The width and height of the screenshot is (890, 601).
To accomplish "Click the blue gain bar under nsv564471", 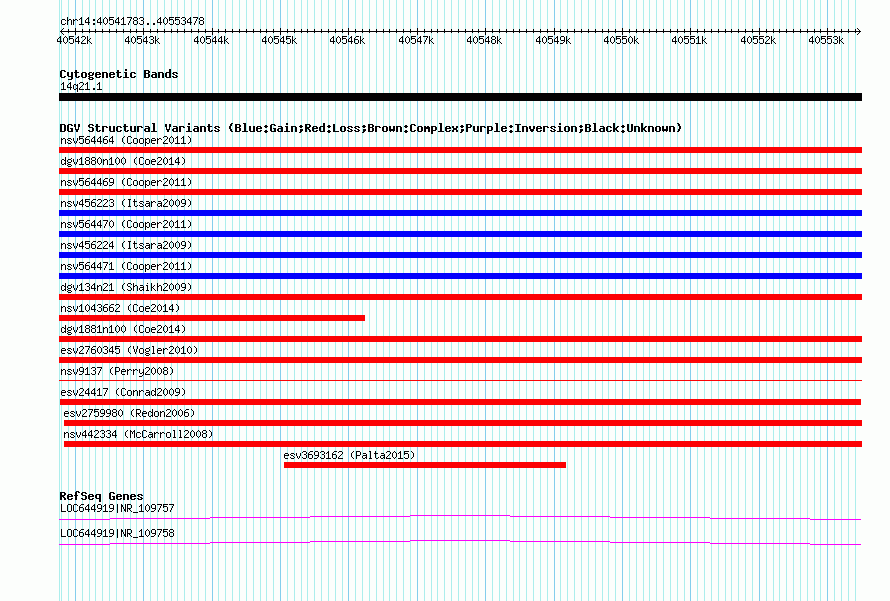I will click(460, 276).
